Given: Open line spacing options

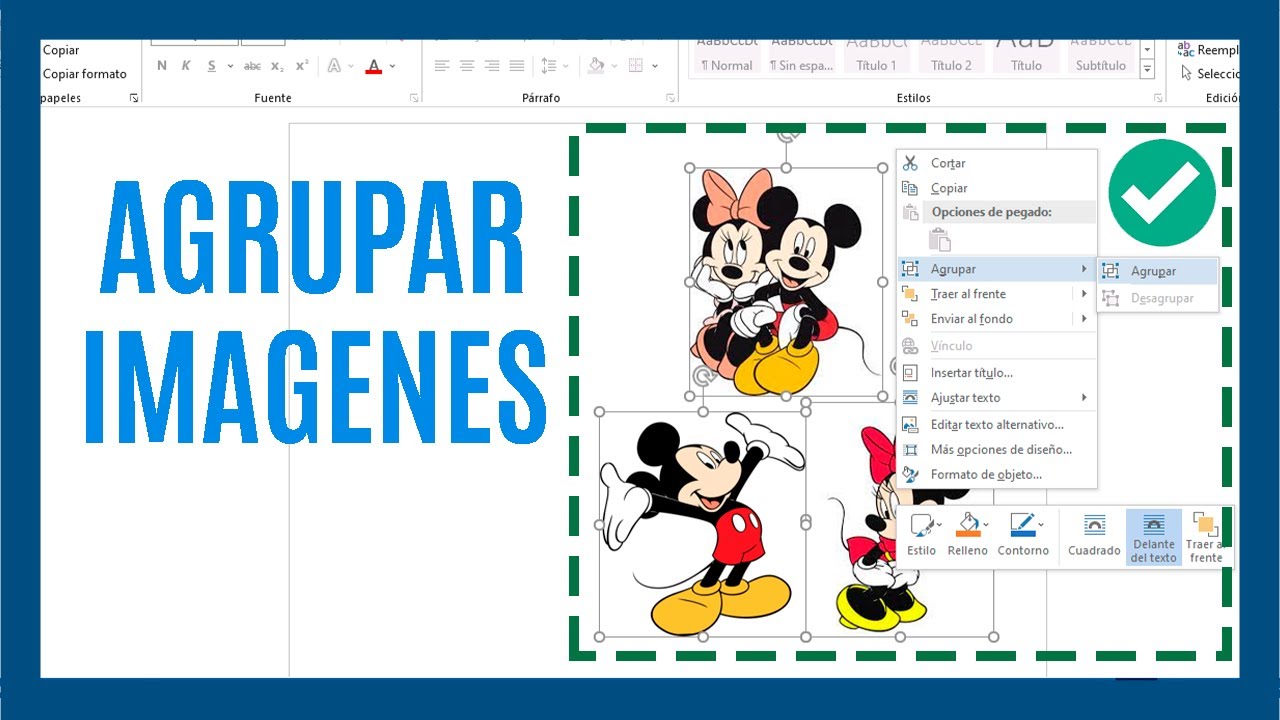Looking at the screenshot, I should (x=548, y=66).
